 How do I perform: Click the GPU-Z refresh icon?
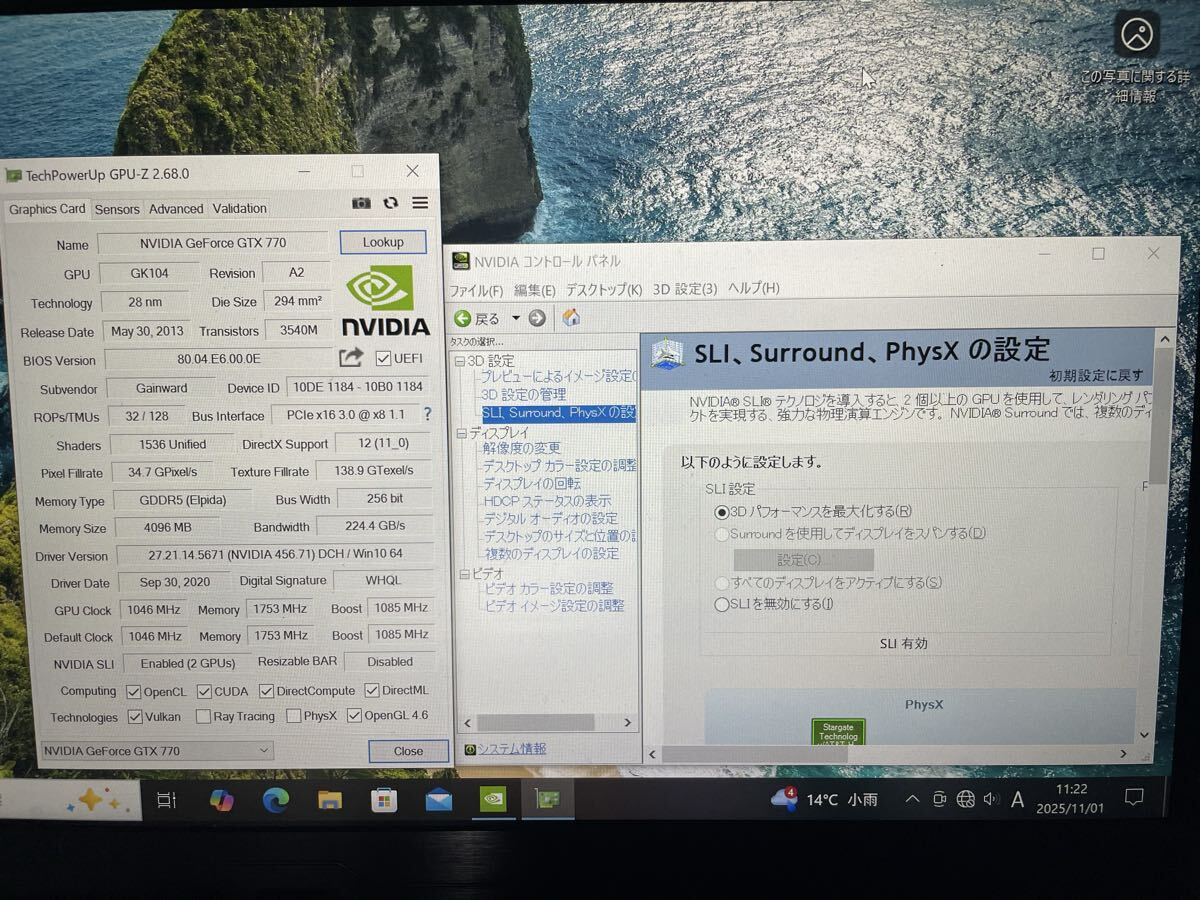(391, 203)
